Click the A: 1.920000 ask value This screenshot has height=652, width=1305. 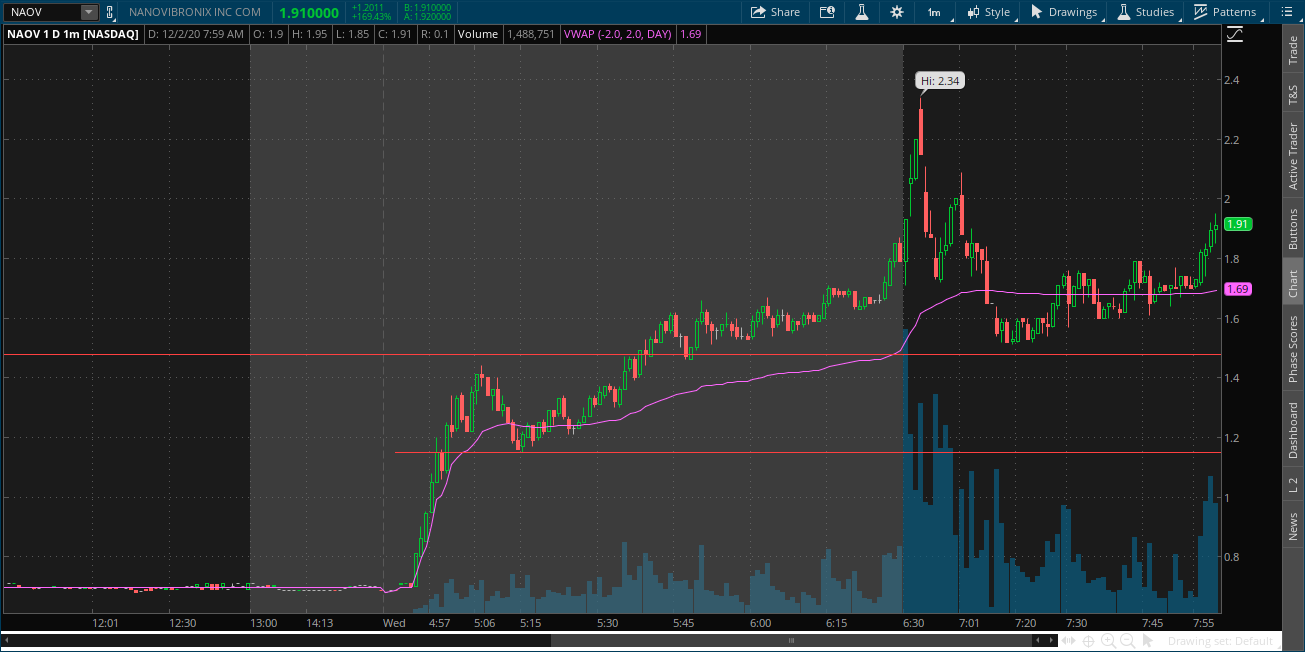(427, 17)
